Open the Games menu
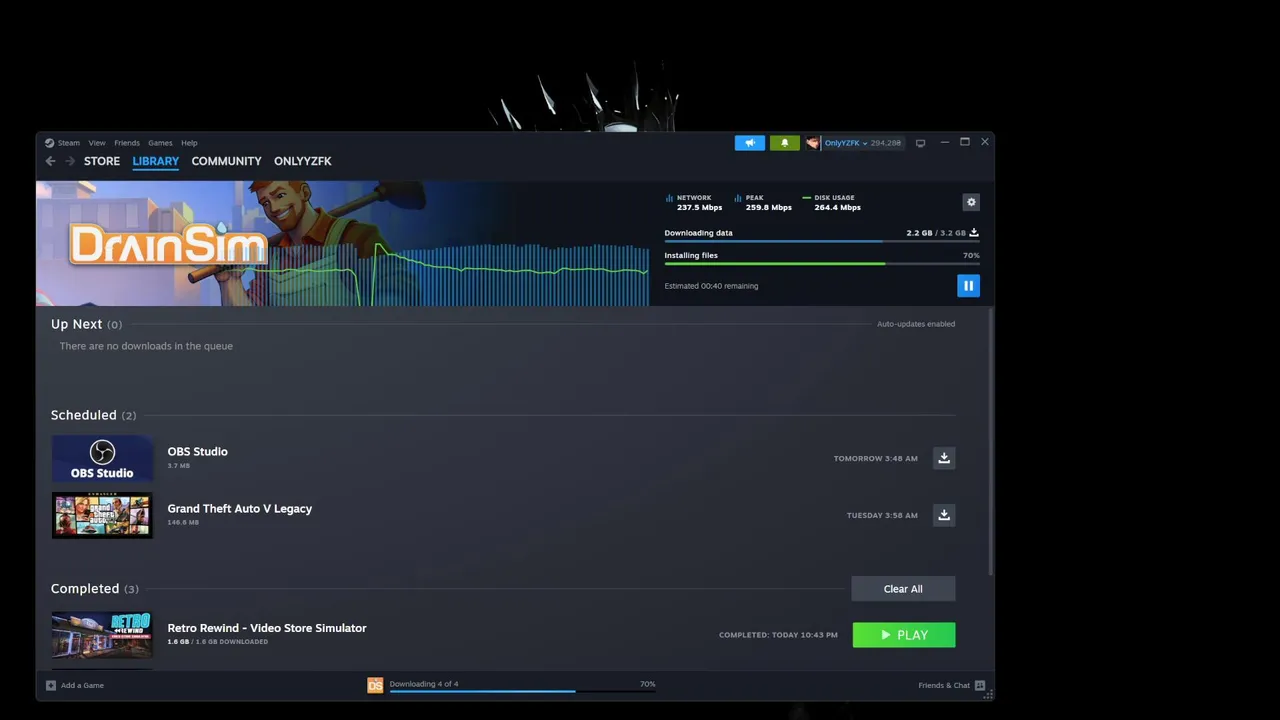1280x720 pixels. 160,143
